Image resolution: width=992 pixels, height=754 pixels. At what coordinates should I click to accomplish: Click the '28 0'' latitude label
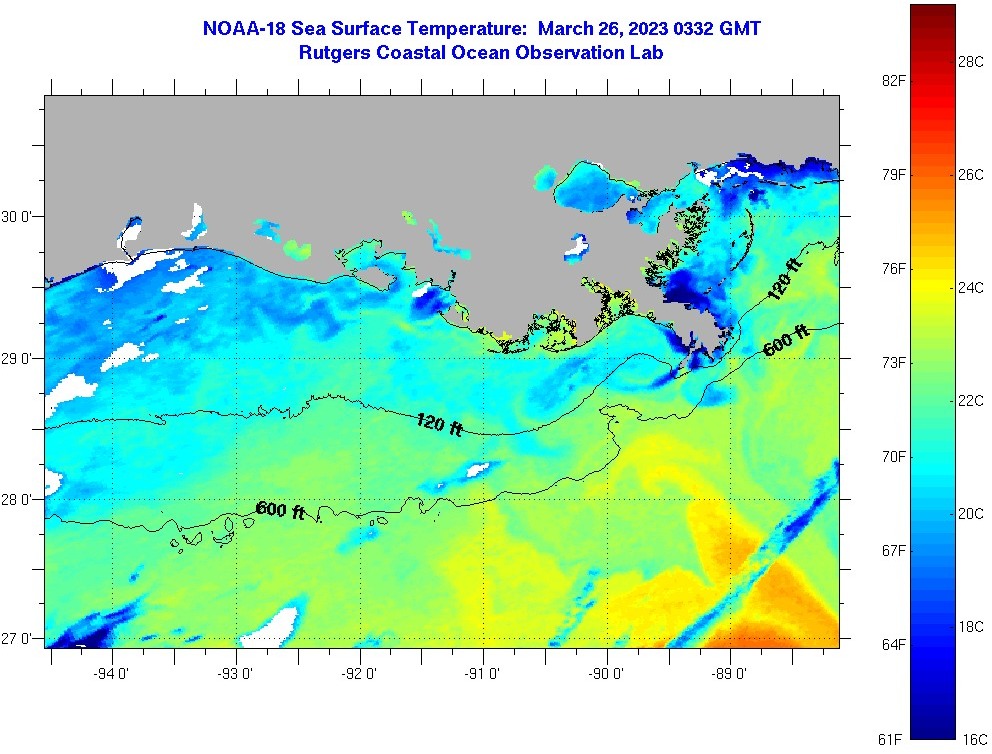click(x=15, y=500)
